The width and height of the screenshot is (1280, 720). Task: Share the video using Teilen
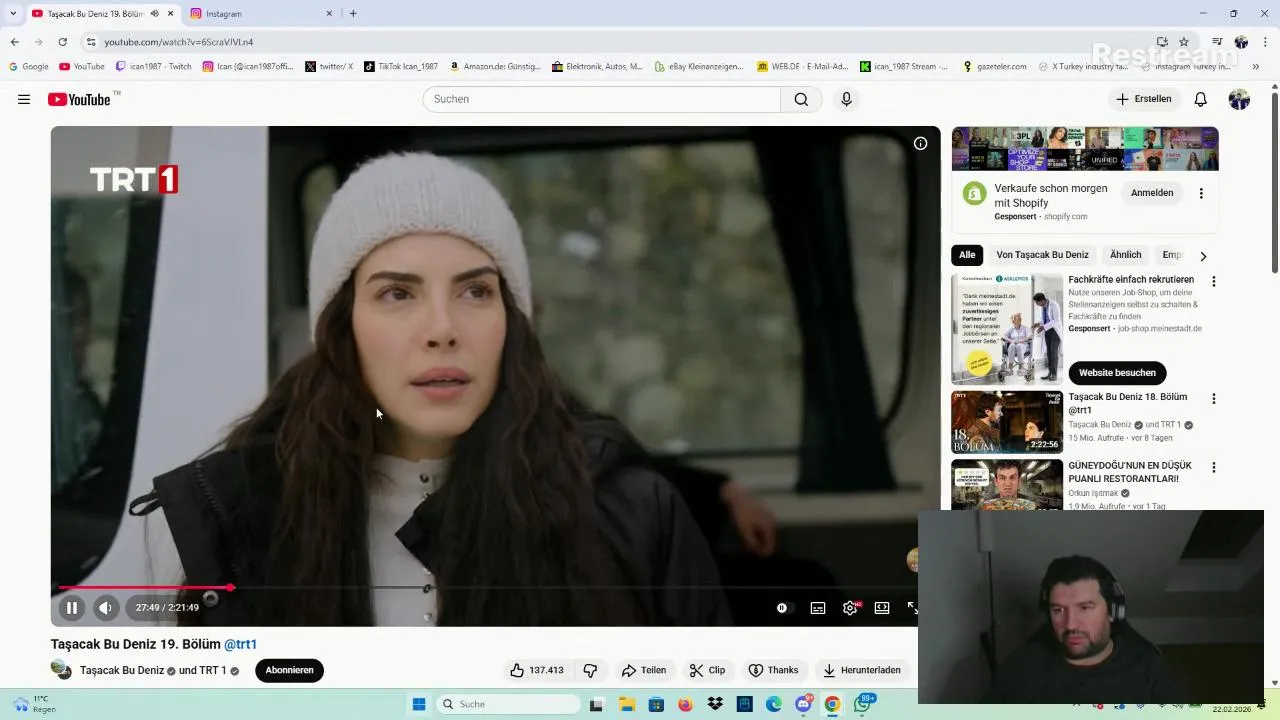643,670
